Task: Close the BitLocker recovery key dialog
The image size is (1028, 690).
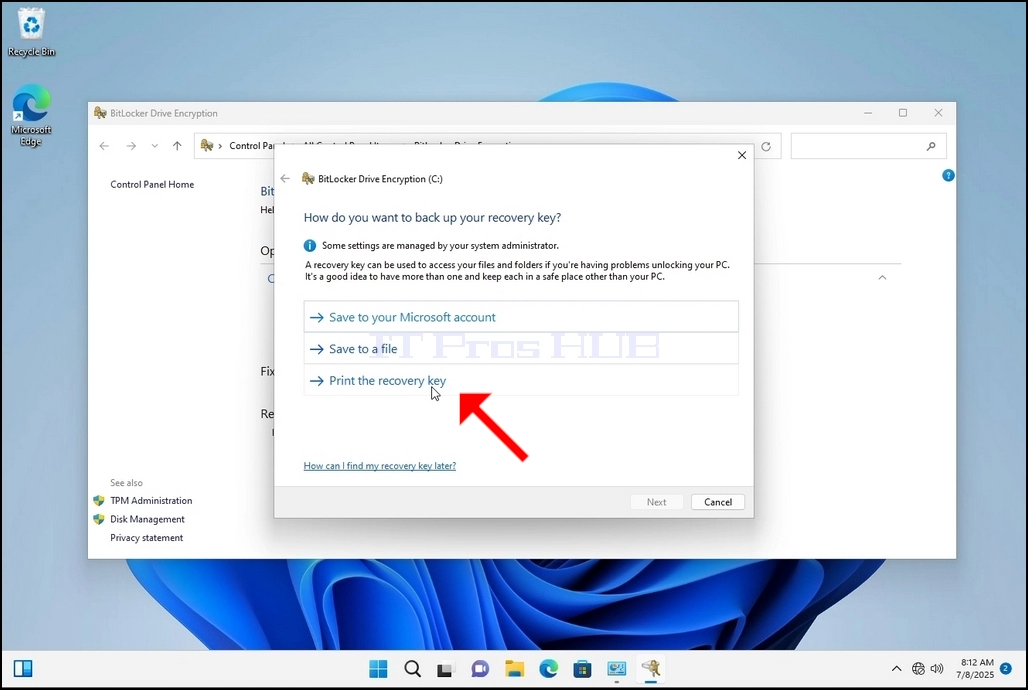Action: (741, 155)
